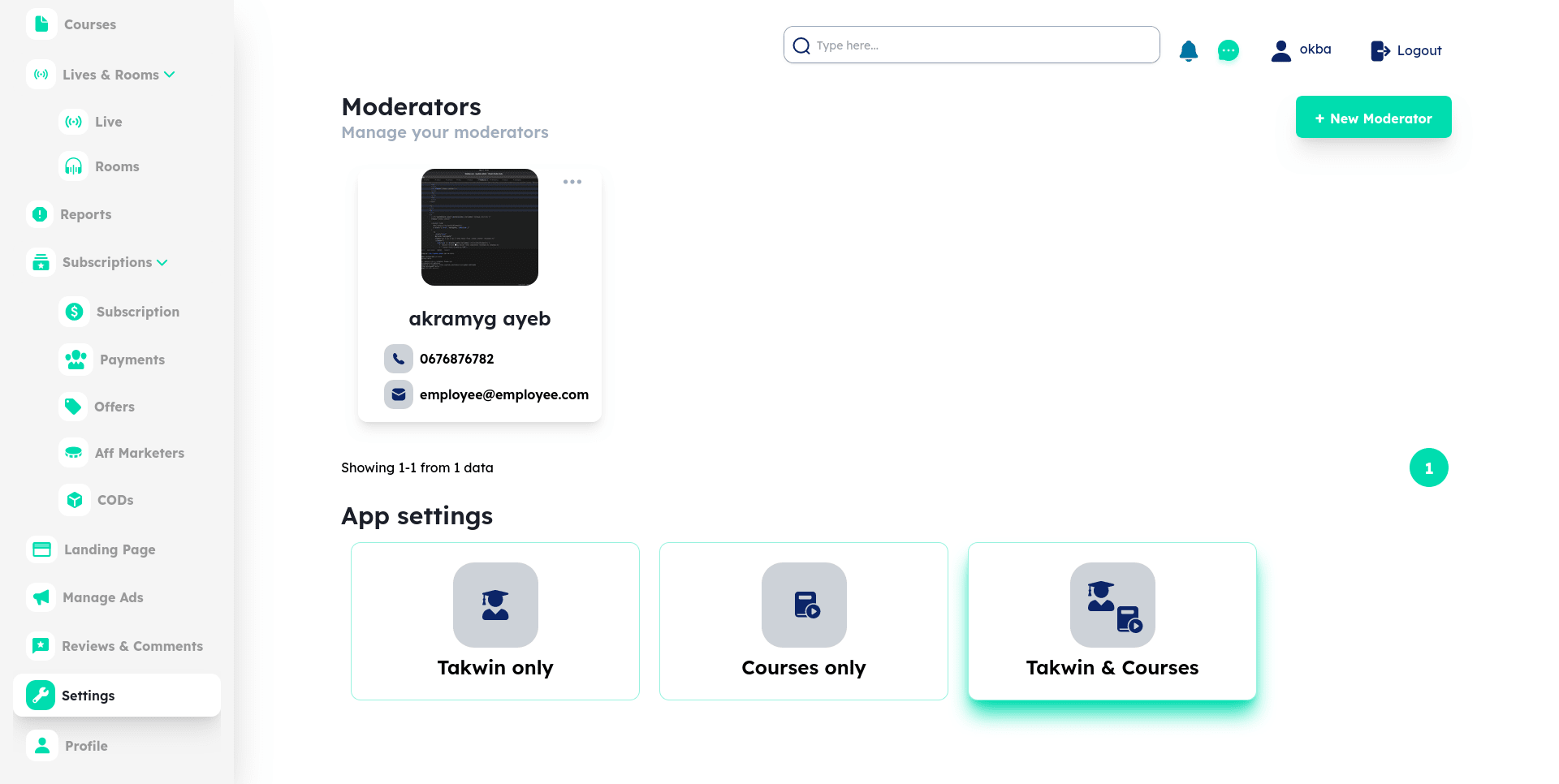Go to pagination page 1
The height and width of the screenshot is (784, 1559).
tap(1429, 467)
